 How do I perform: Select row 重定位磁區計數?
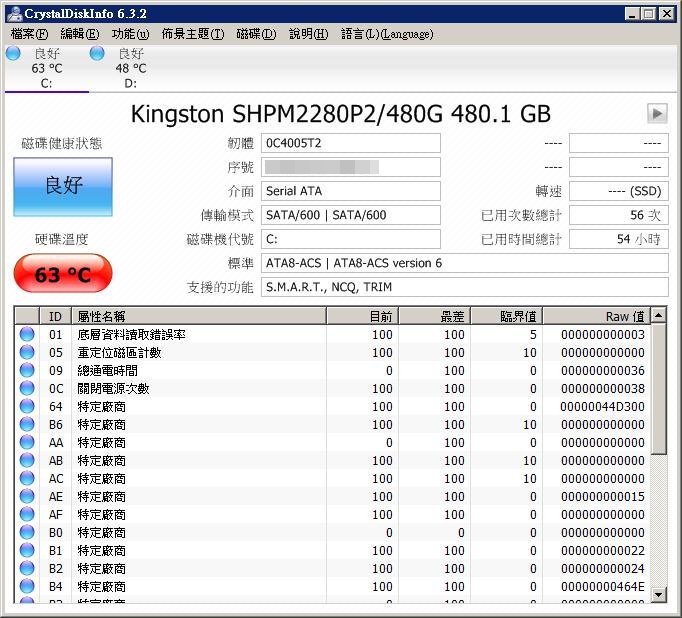click(332, 352)
